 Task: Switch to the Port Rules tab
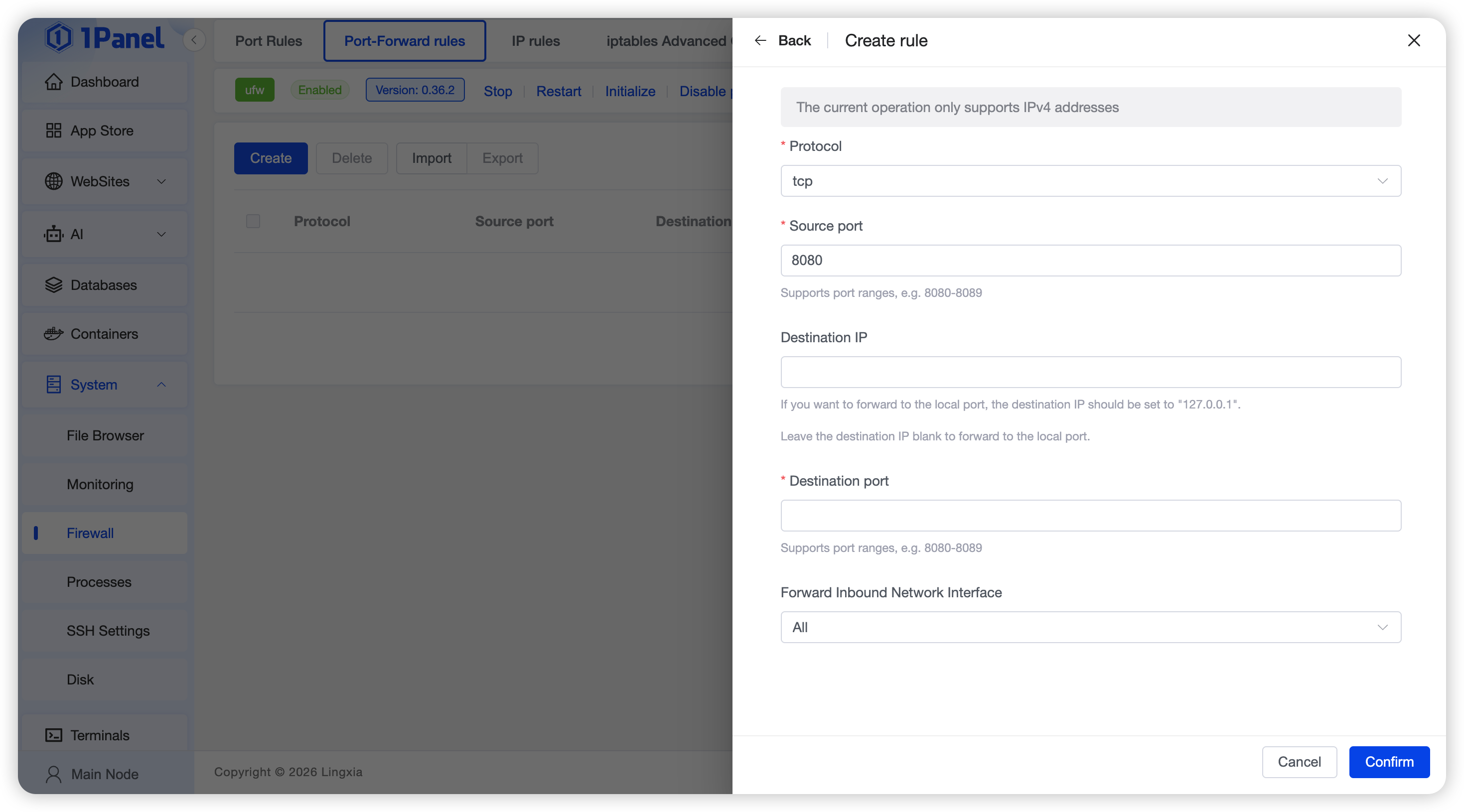[268, 41]
